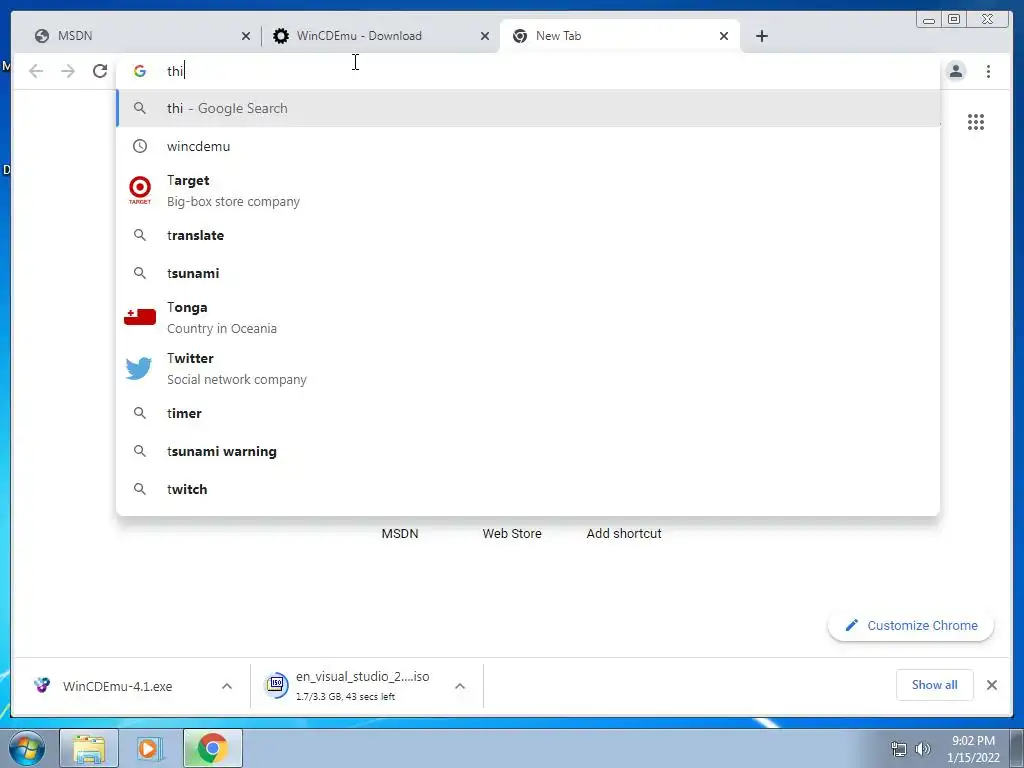Viewport: 1024px width, 768px height.
Task: Open a new tab with plus button
Action: [761, 36]
